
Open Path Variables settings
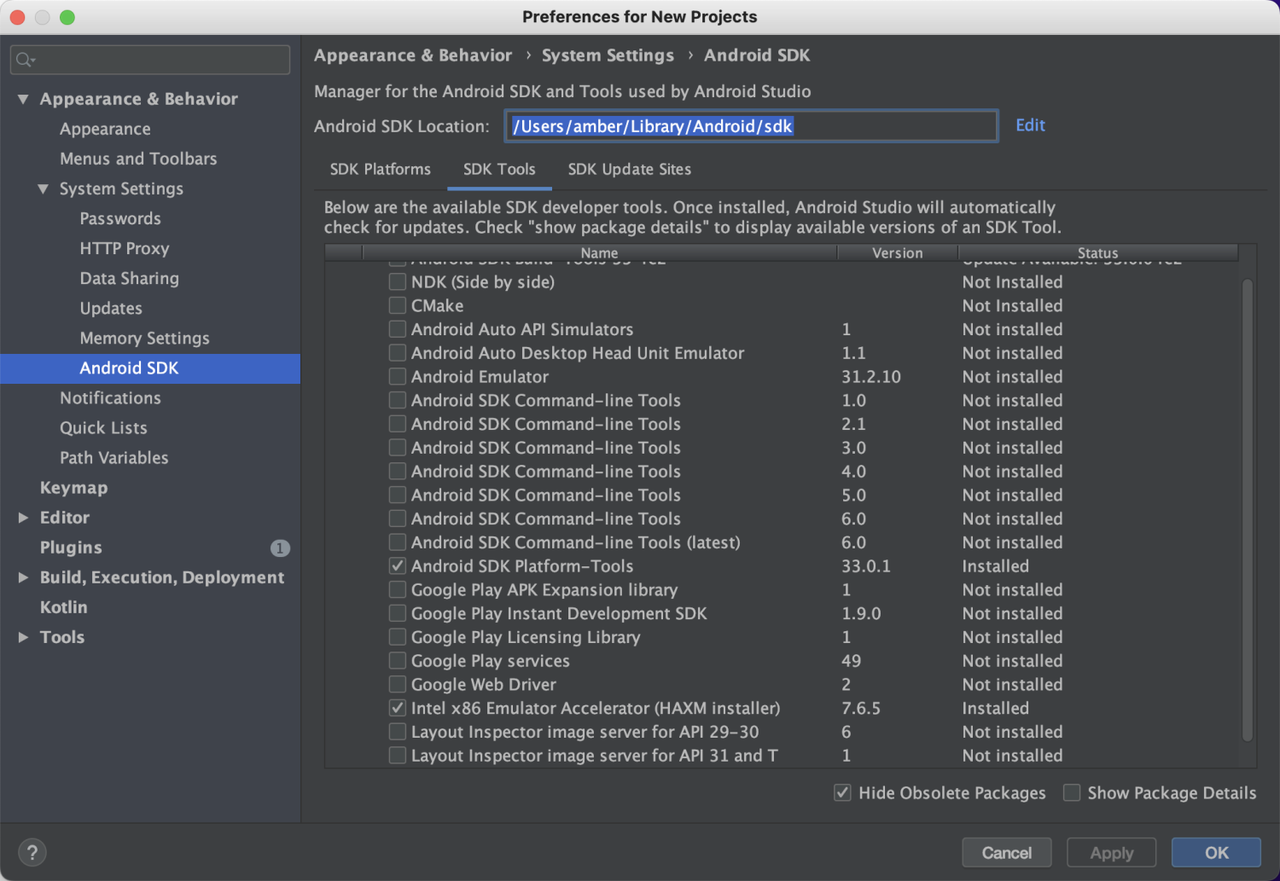pyautogui.click(x=114, y=458)
